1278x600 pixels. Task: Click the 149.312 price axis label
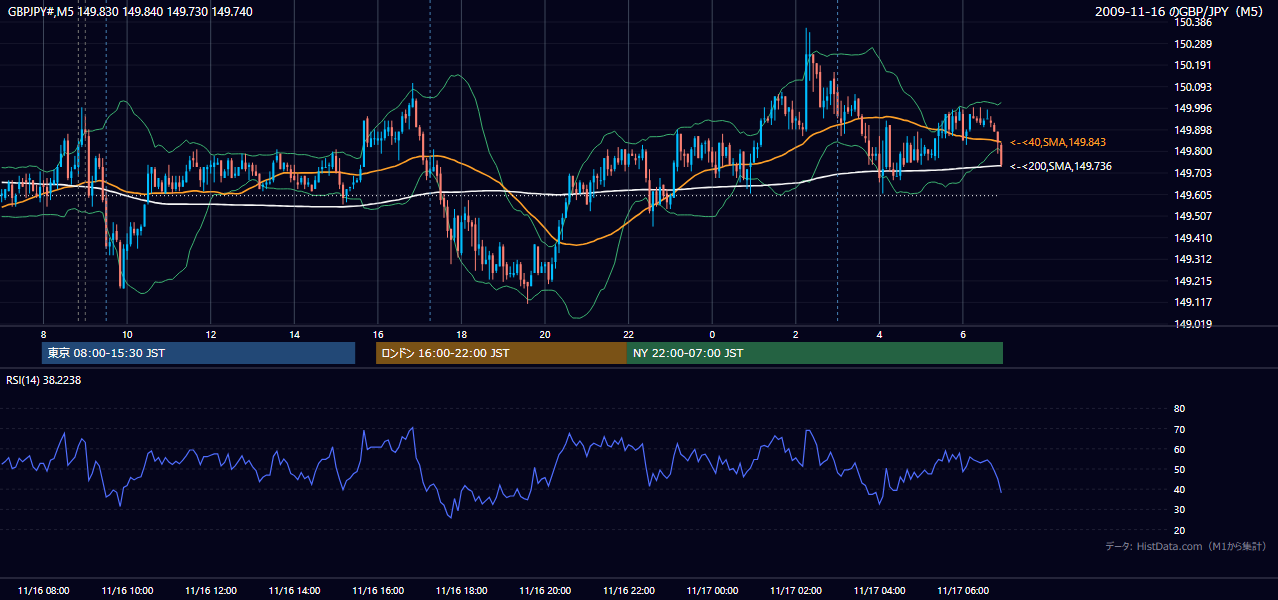(1193, 259)
